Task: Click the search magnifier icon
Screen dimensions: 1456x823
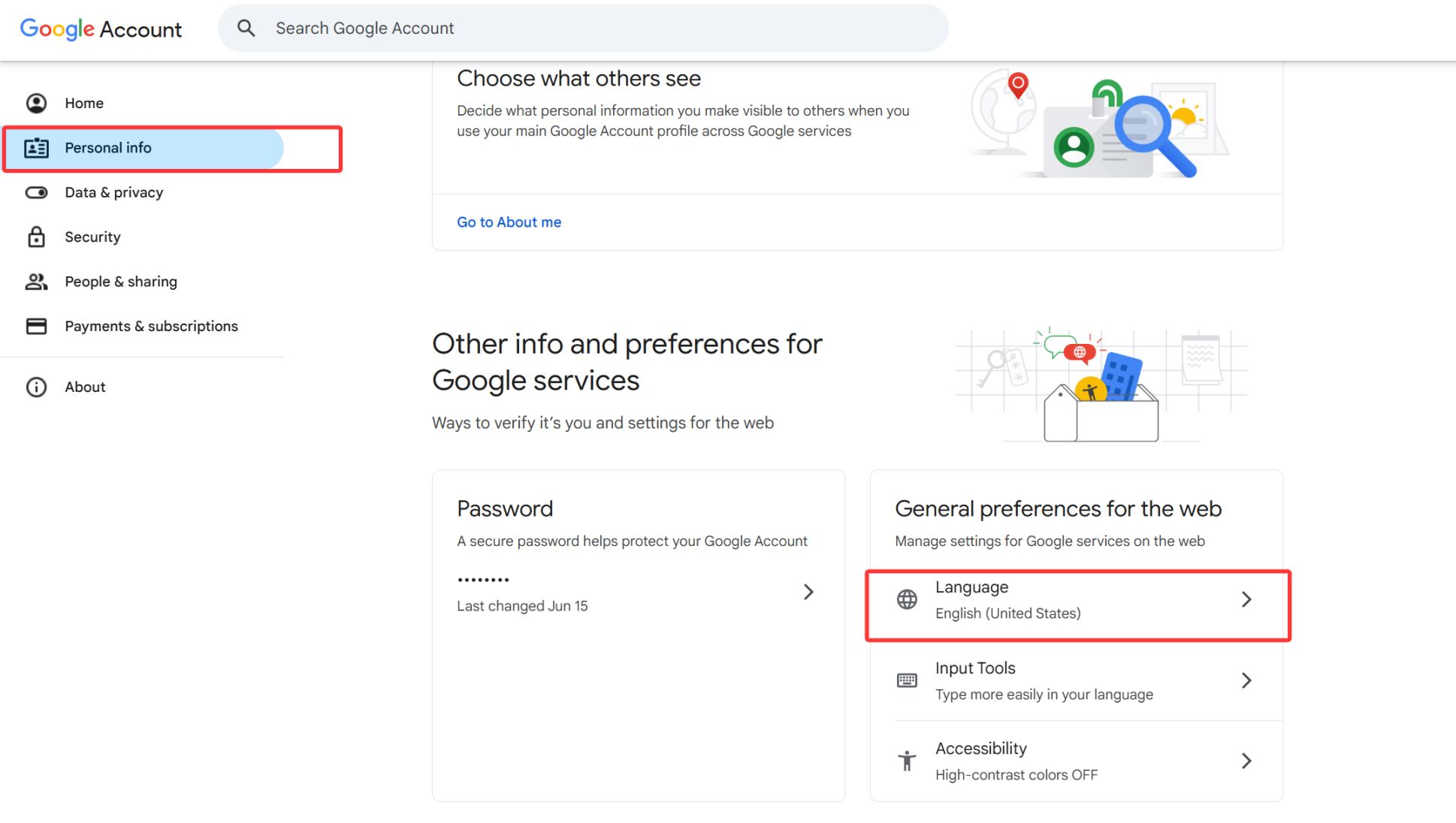Action: (x=246, y=29)
